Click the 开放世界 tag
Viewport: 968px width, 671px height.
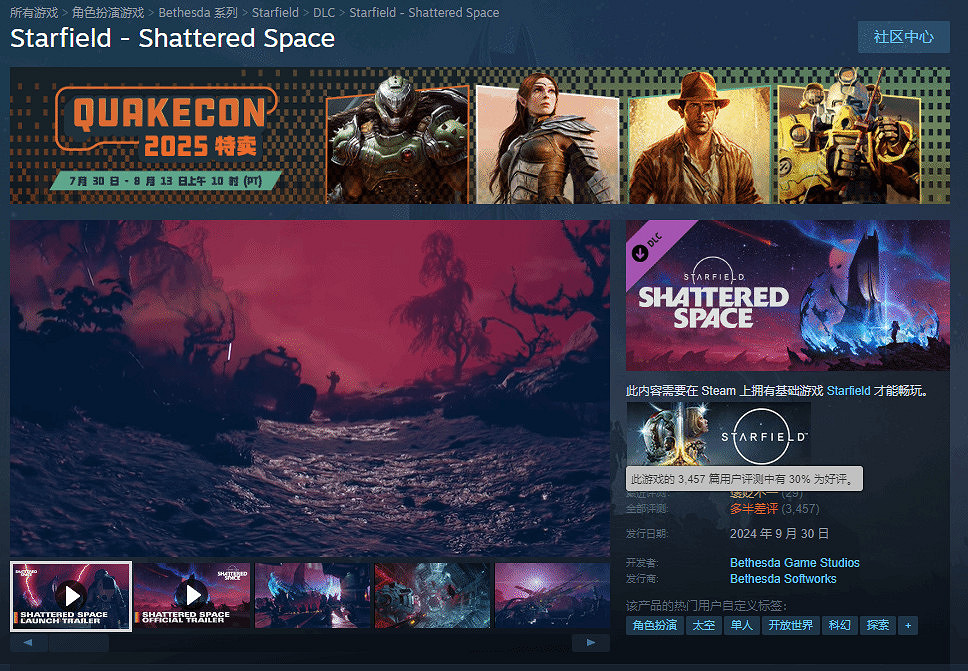(790, 625)
